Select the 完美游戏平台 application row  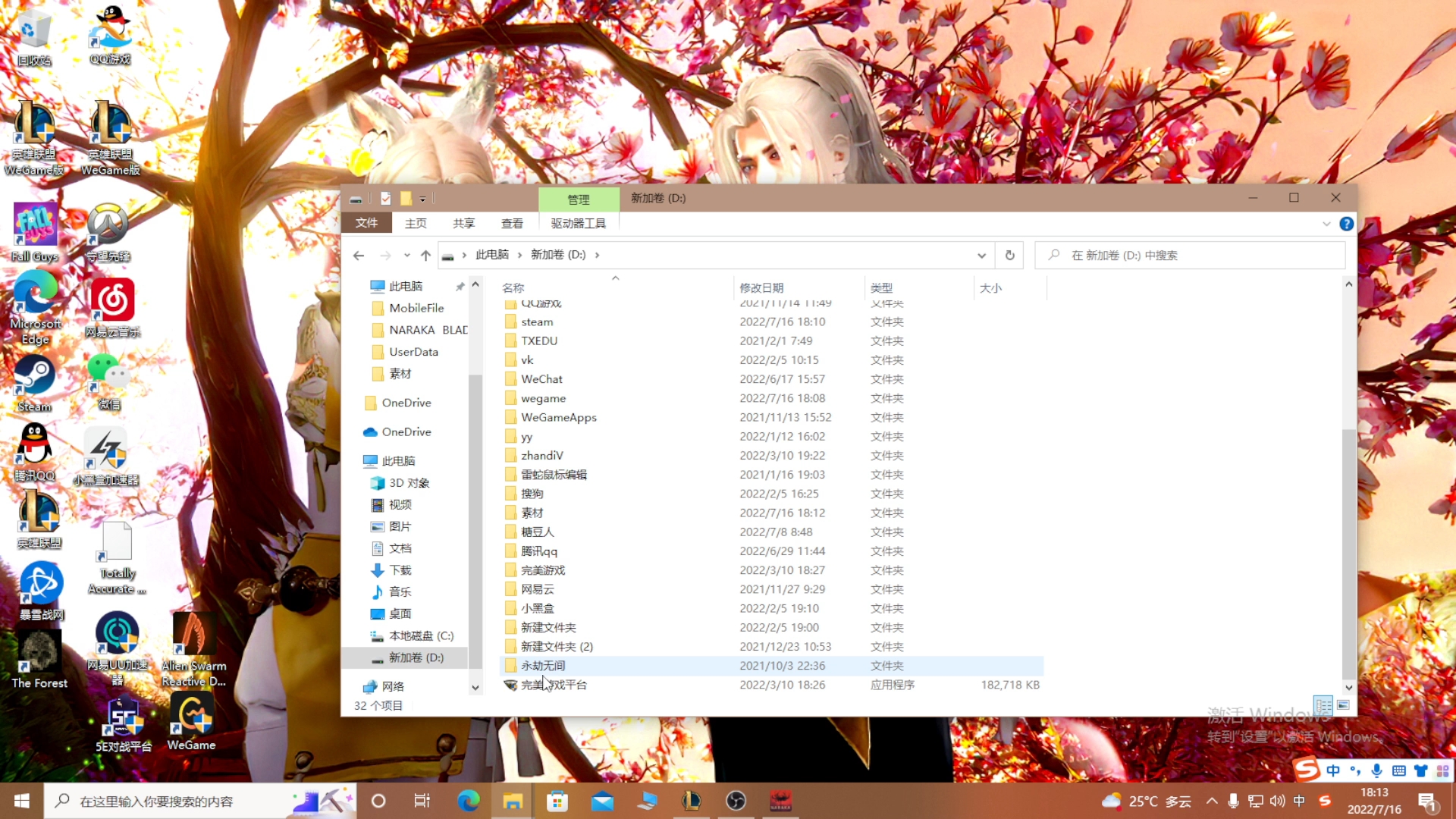coord(772,685)
